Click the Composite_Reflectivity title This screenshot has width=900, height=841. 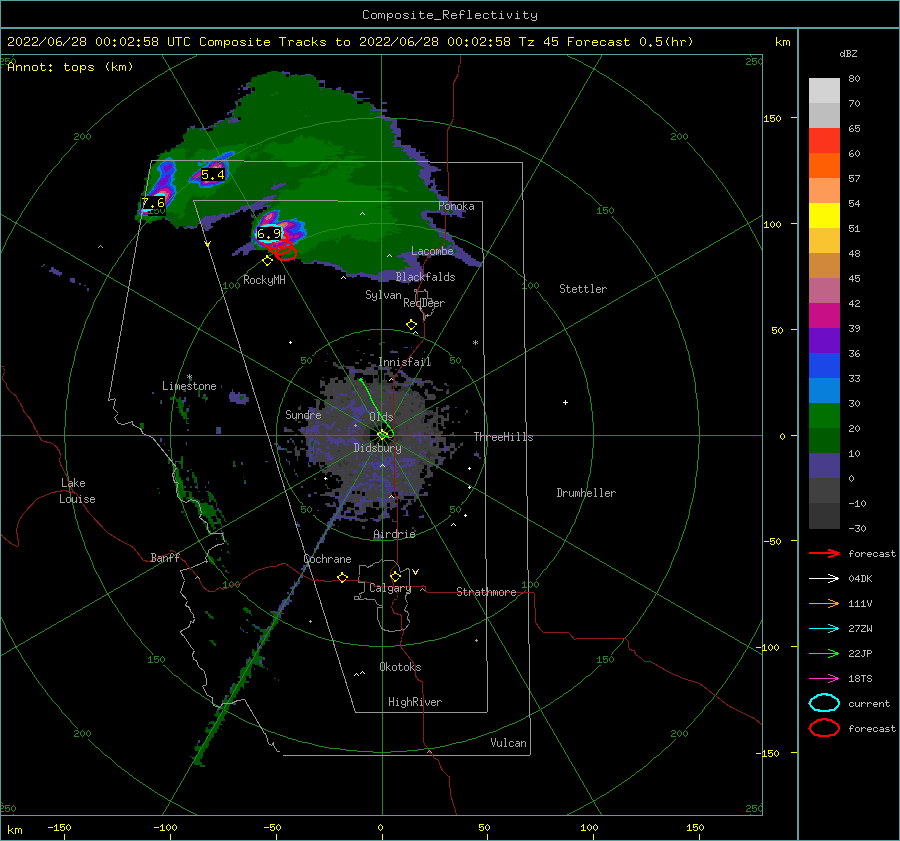coord(449,15)
